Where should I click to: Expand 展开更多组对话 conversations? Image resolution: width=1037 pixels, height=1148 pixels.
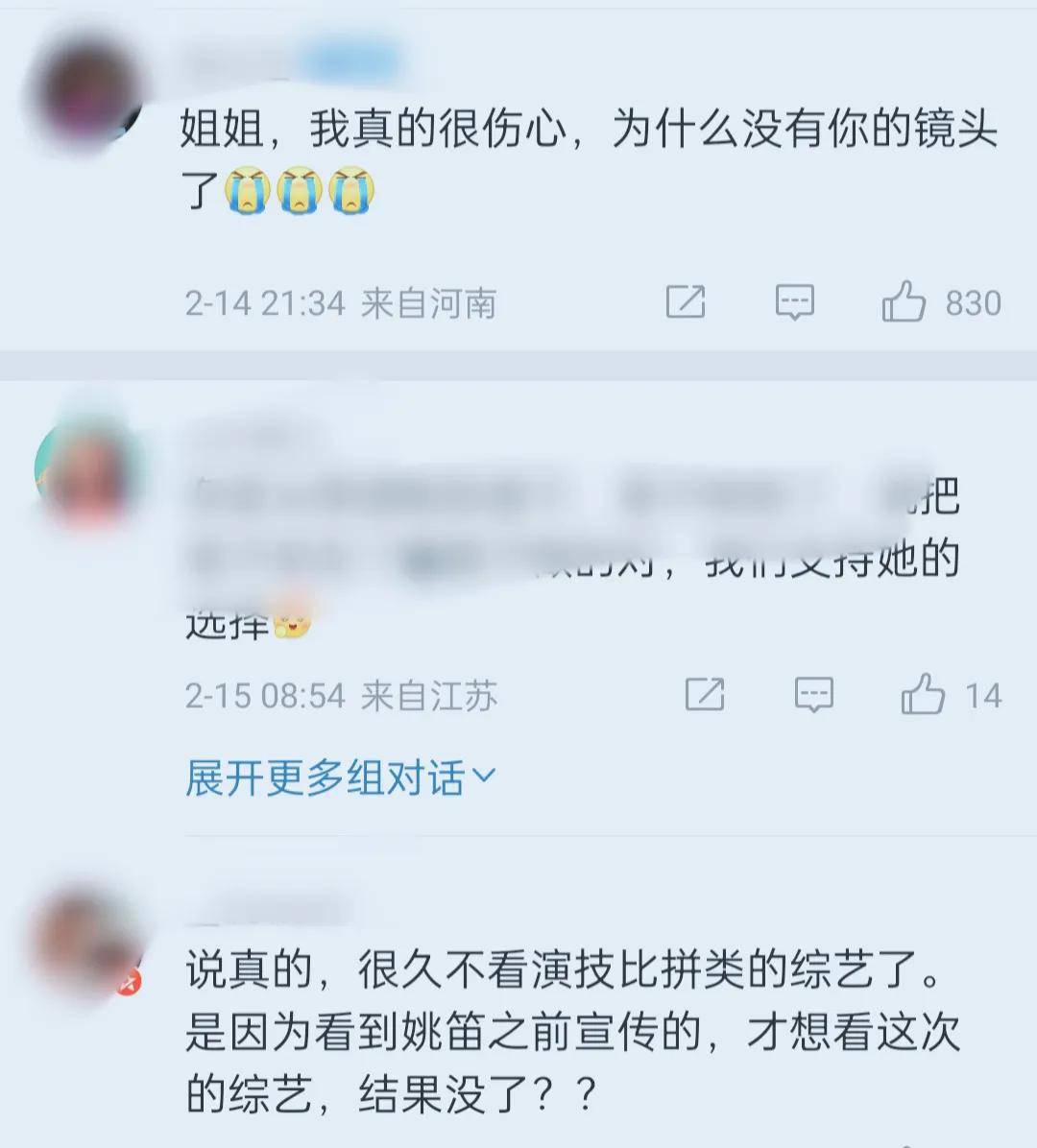341,777
